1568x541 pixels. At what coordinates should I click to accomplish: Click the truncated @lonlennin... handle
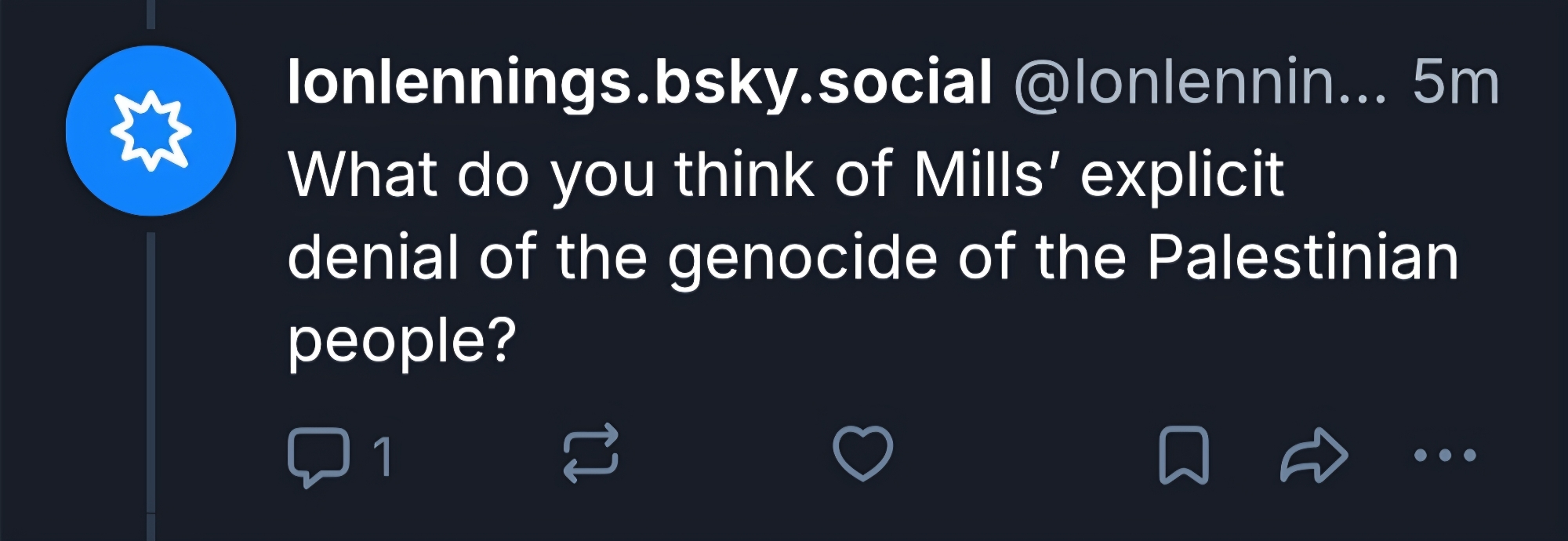(x=1200, y=82)
